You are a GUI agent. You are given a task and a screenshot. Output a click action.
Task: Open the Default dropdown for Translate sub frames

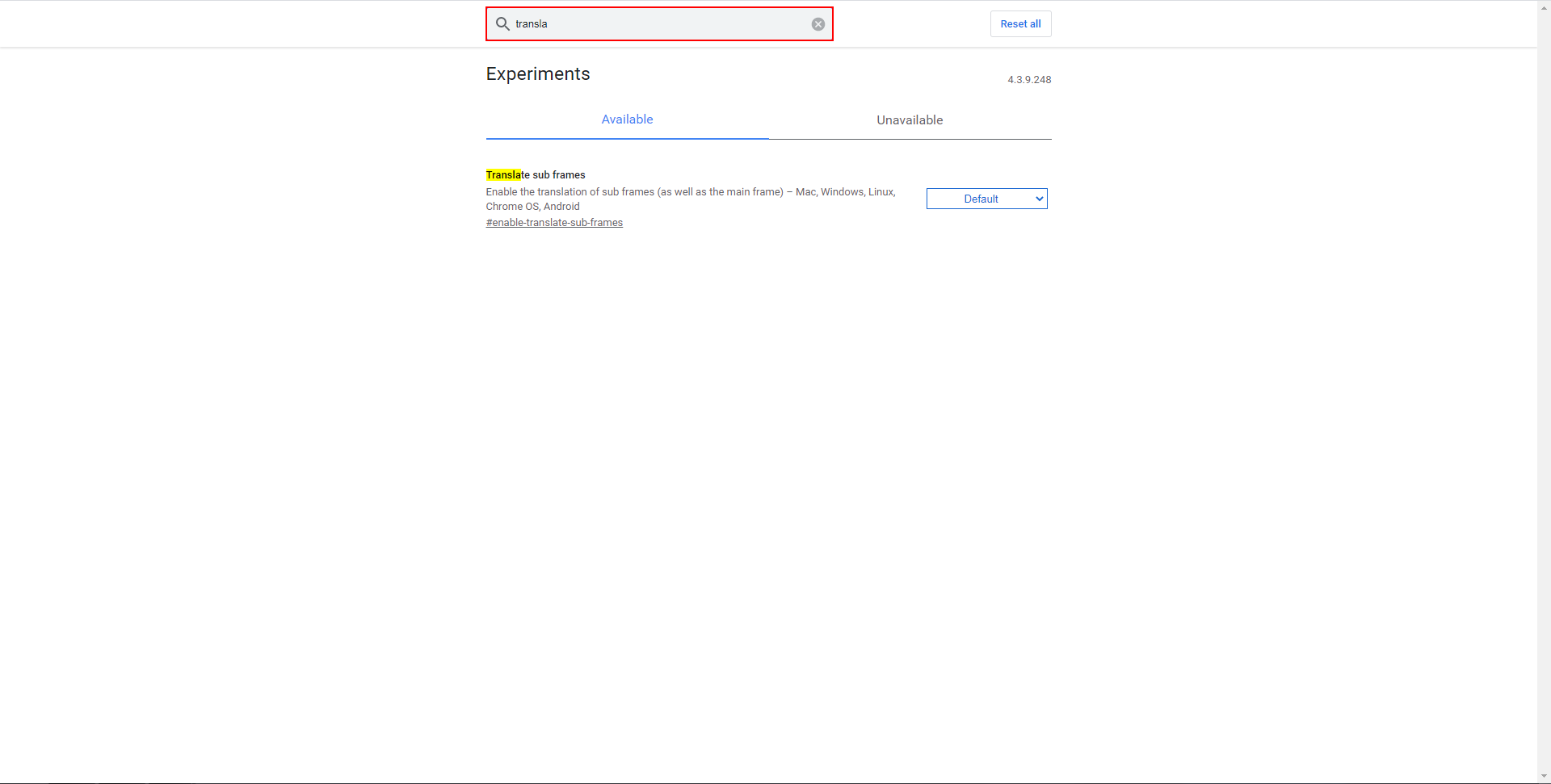(x=986, y=199)
